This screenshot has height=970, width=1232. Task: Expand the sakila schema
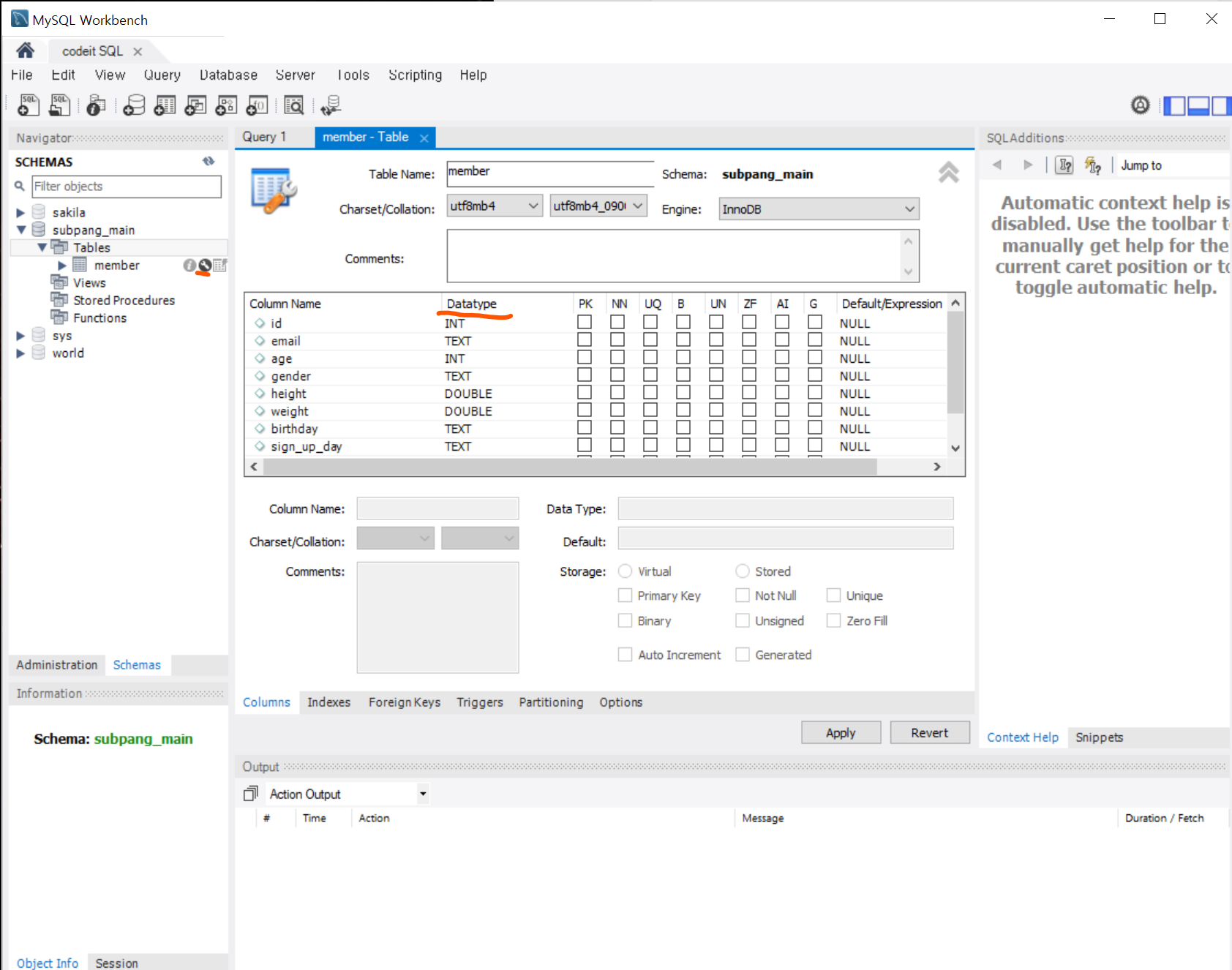coord(20,213)
